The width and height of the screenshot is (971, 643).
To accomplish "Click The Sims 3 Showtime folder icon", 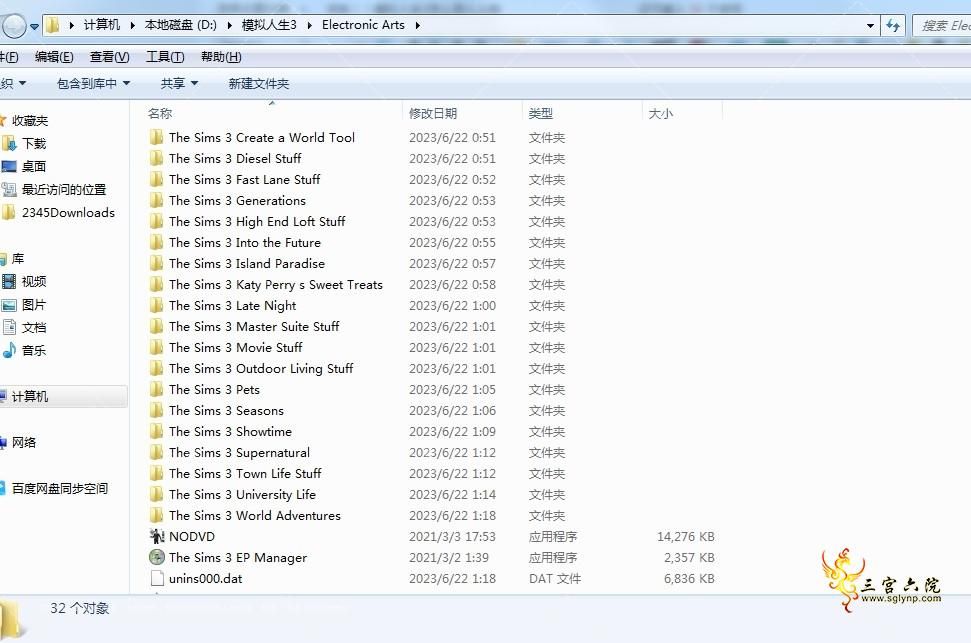I will [157, 431].
